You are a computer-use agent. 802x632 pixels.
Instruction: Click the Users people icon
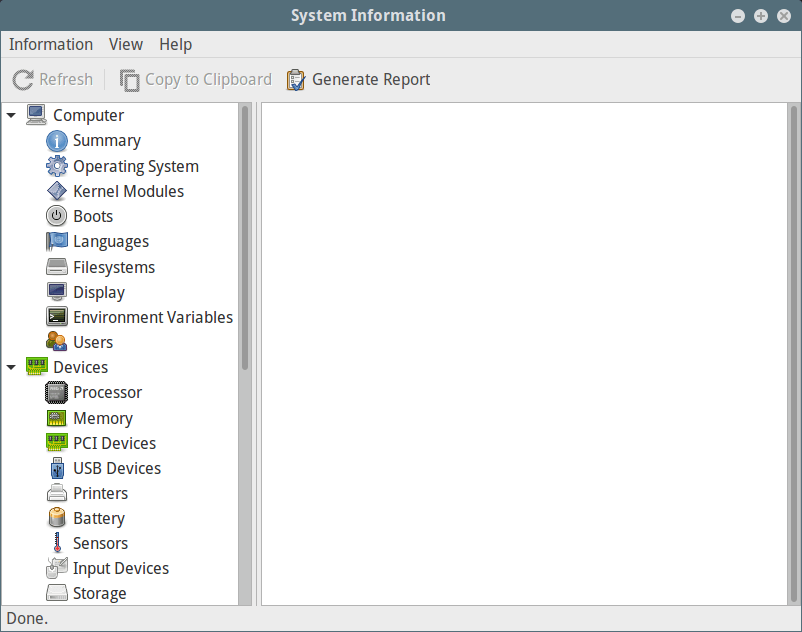coord(56,342)
